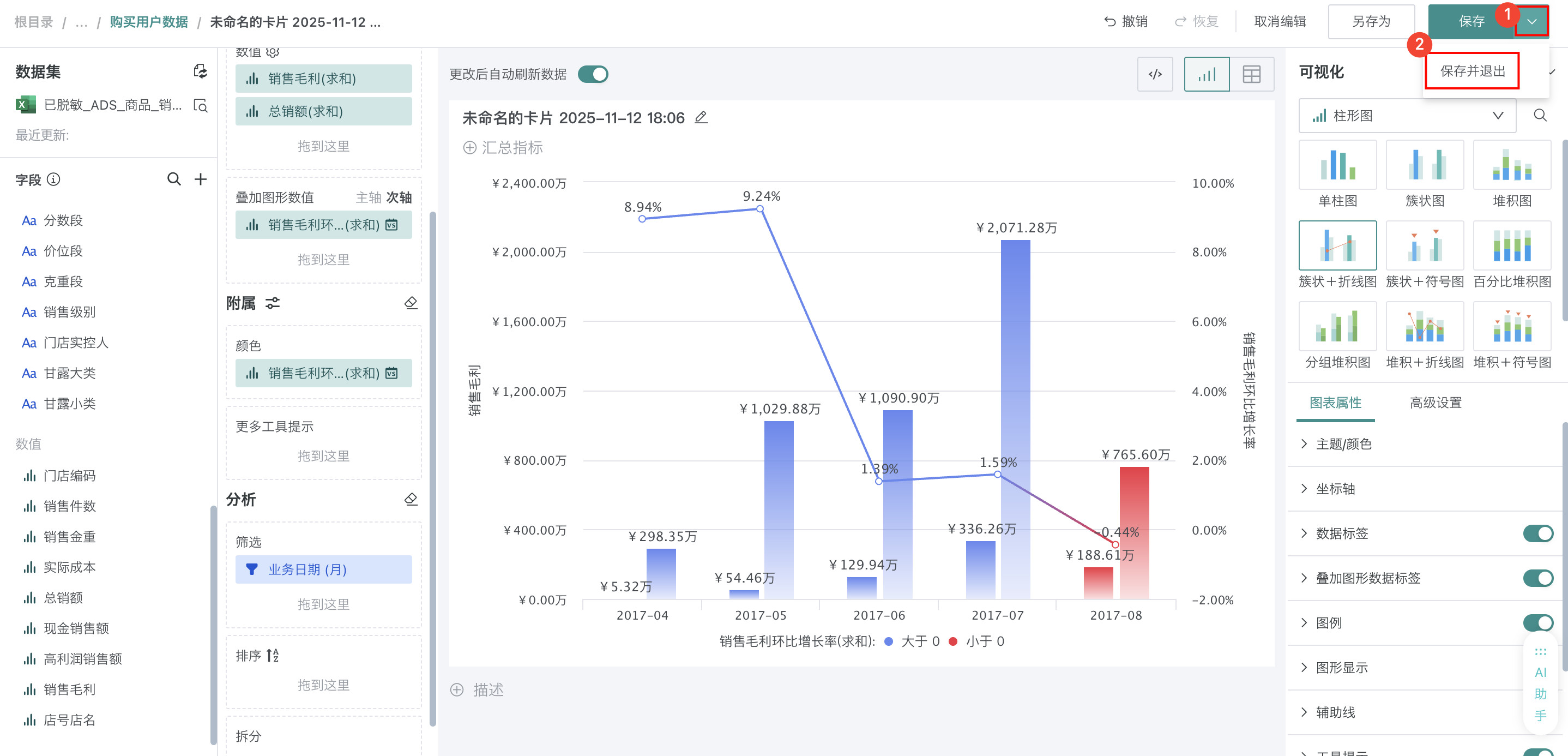The height and width of the screenshot is (756, 1568).
Task: Clear the 附属 section with eraser icon
Action: coord(411,303)
